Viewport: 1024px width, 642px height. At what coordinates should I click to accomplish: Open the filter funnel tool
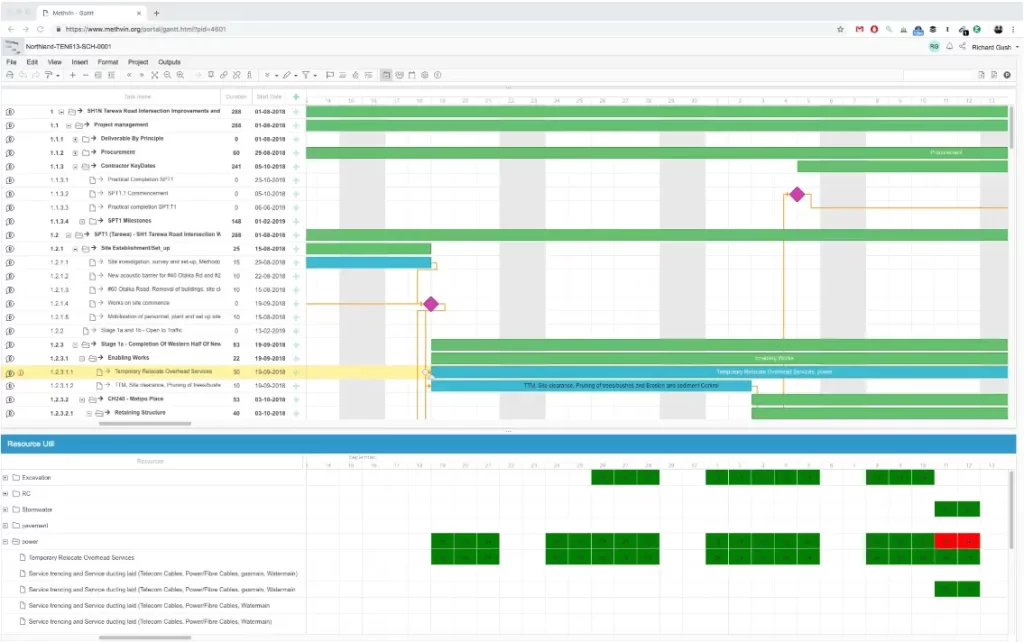[306, 75]
